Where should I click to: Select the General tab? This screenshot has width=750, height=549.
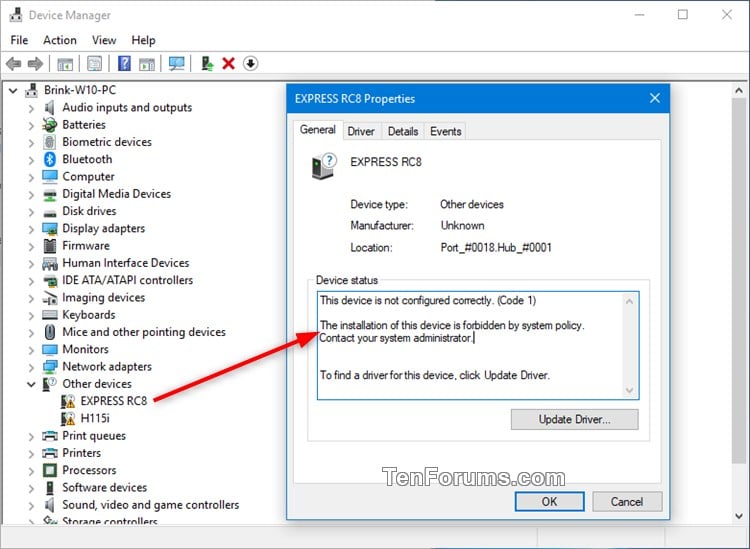click(x=318, y=130)
